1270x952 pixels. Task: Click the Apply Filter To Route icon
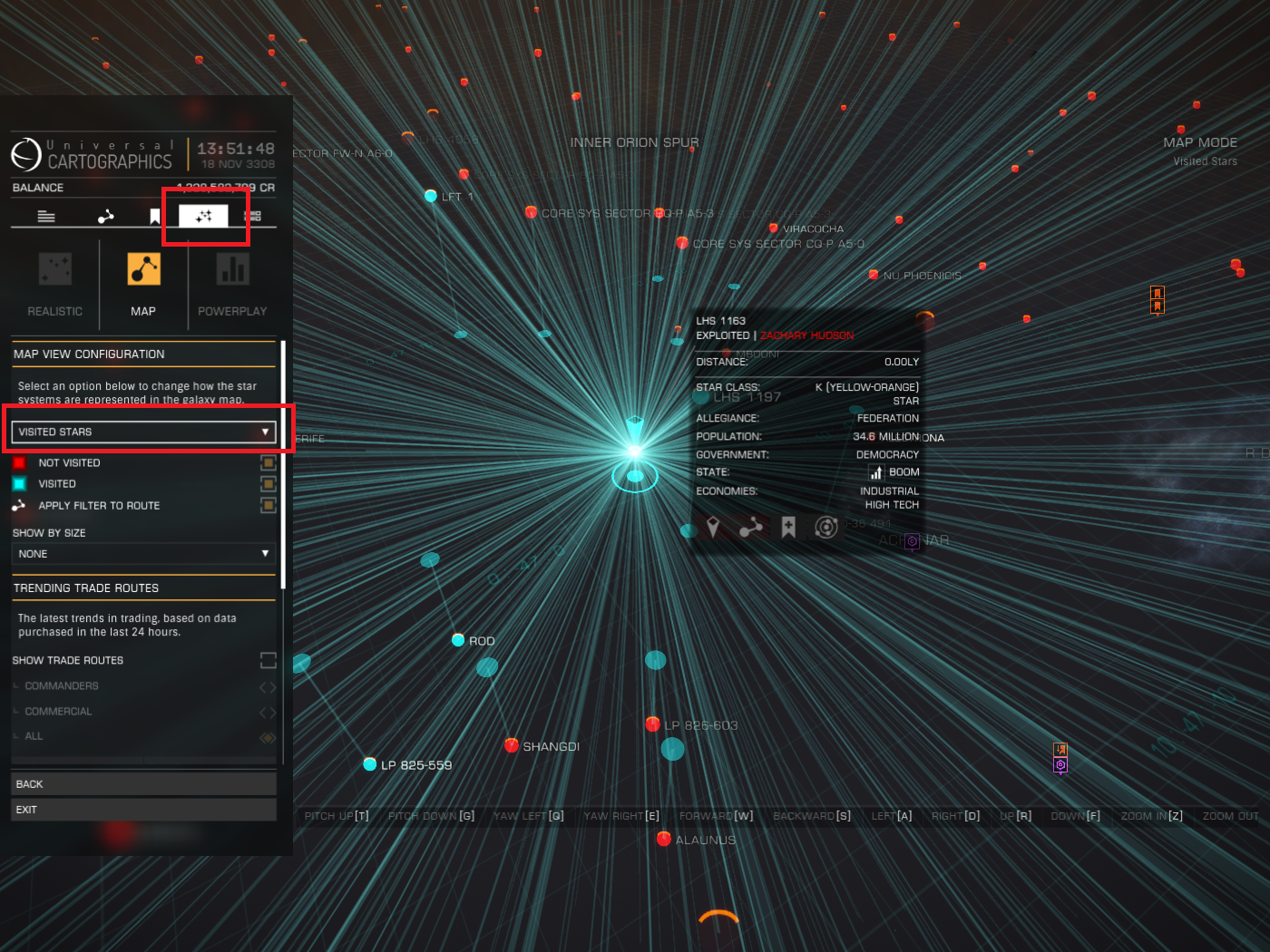coord(19,505)
